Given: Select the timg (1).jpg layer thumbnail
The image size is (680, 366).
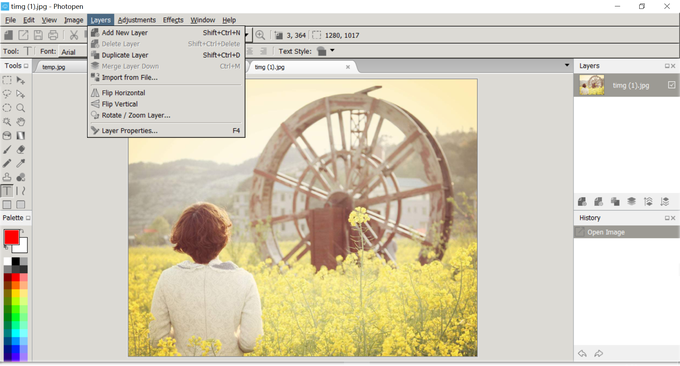Looking at the screenshot, I should click(592, 85).
